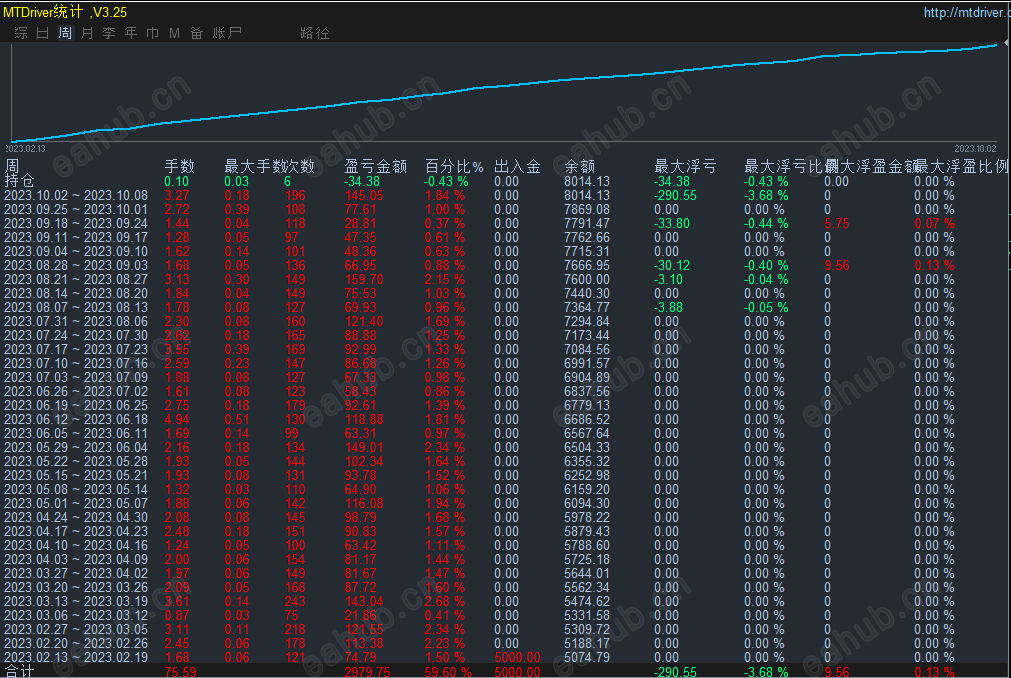Image resolution: width=1011 pixels, height=678 pixels.
Task: Select the week 2023.08.28 ~ 2023.09.03
Action: pos(76,266)
